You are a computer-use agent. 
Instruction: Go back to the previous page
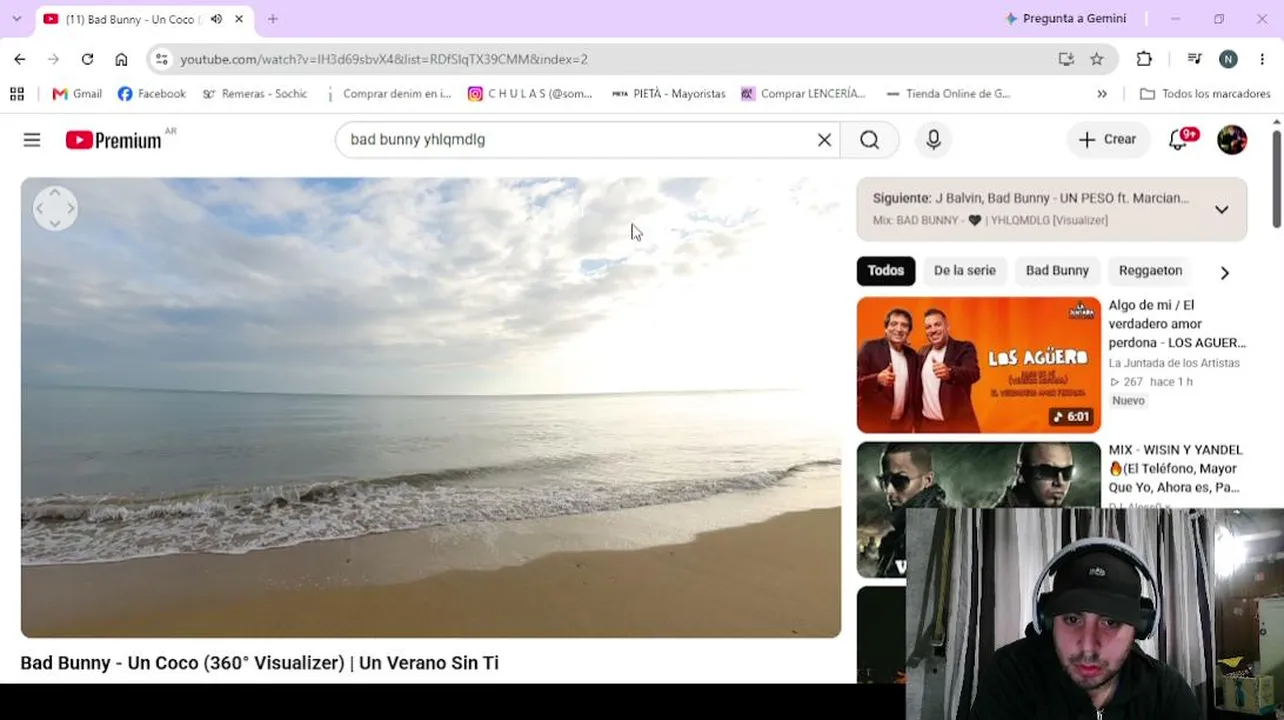click(20, 59)
